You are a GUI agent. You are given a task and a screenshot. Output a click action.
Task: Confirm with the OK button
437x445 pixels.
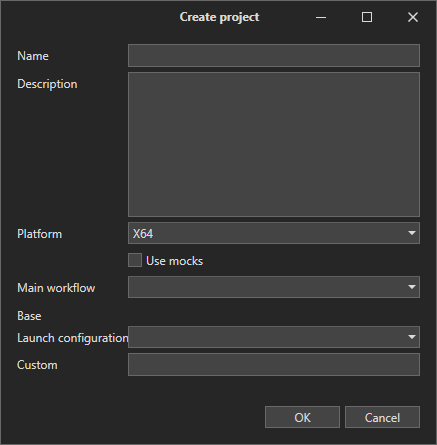(302, 417)
